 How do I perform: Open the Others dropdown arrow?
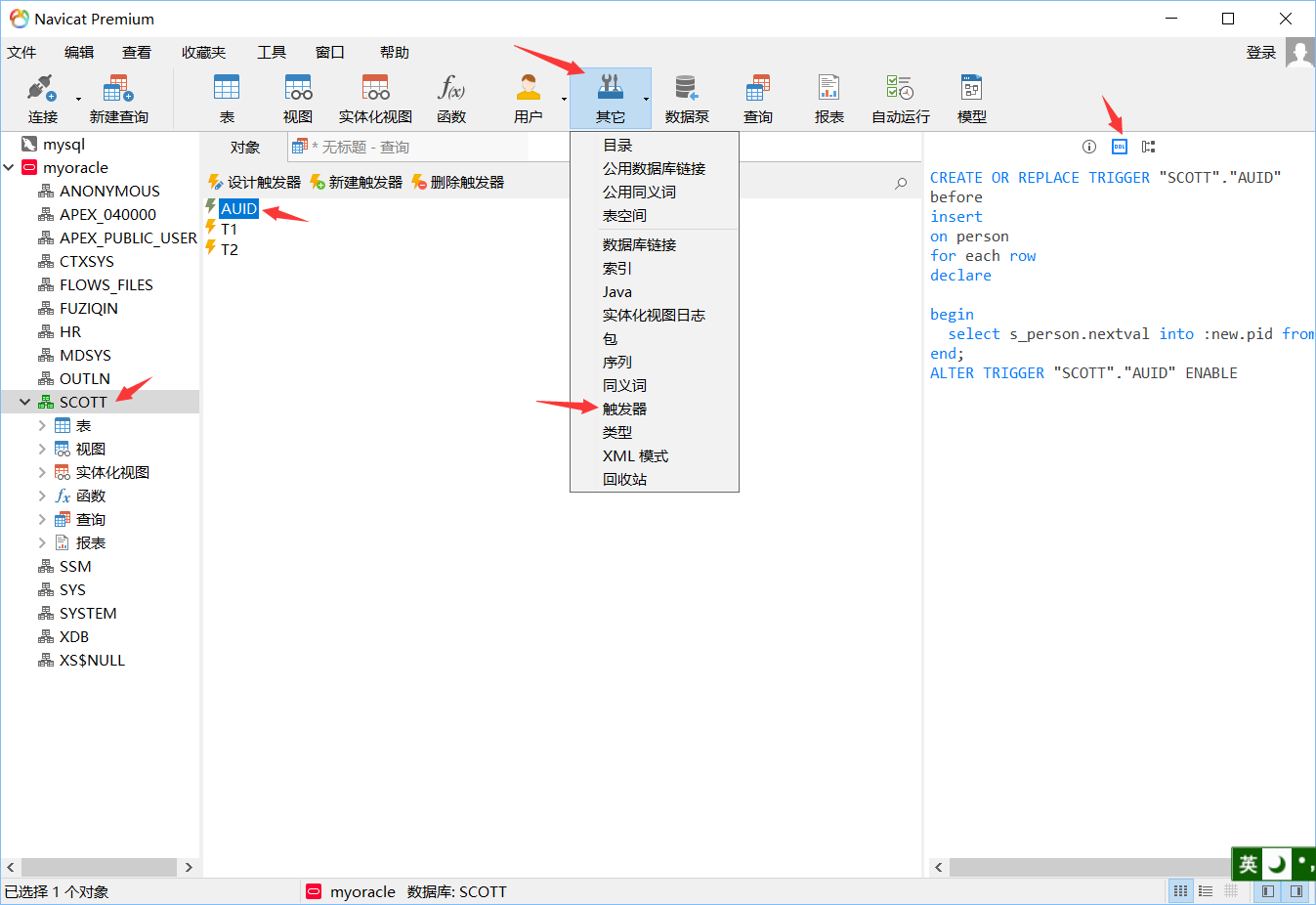(x=646, y=99)
